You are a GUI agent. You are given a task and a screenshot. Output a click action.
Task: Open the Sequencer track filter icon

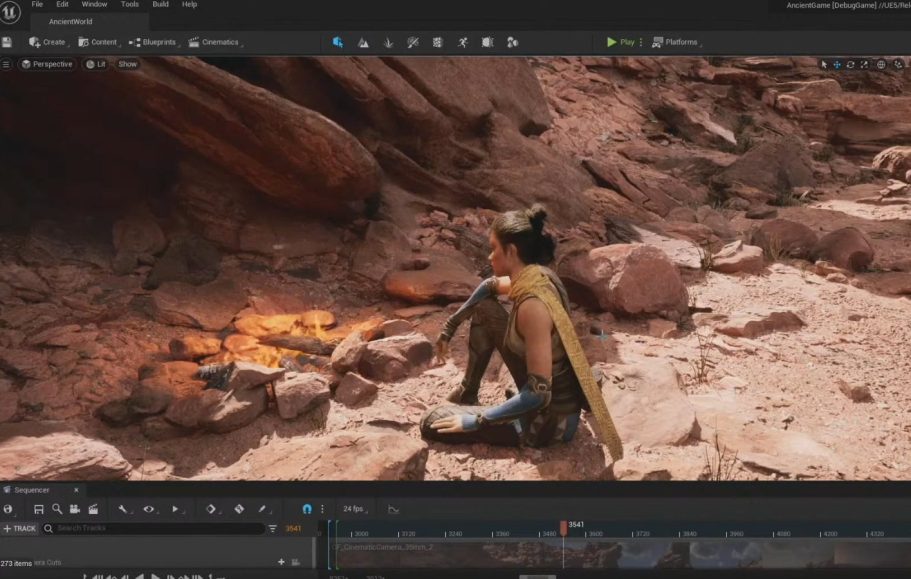tap(272, 528)
